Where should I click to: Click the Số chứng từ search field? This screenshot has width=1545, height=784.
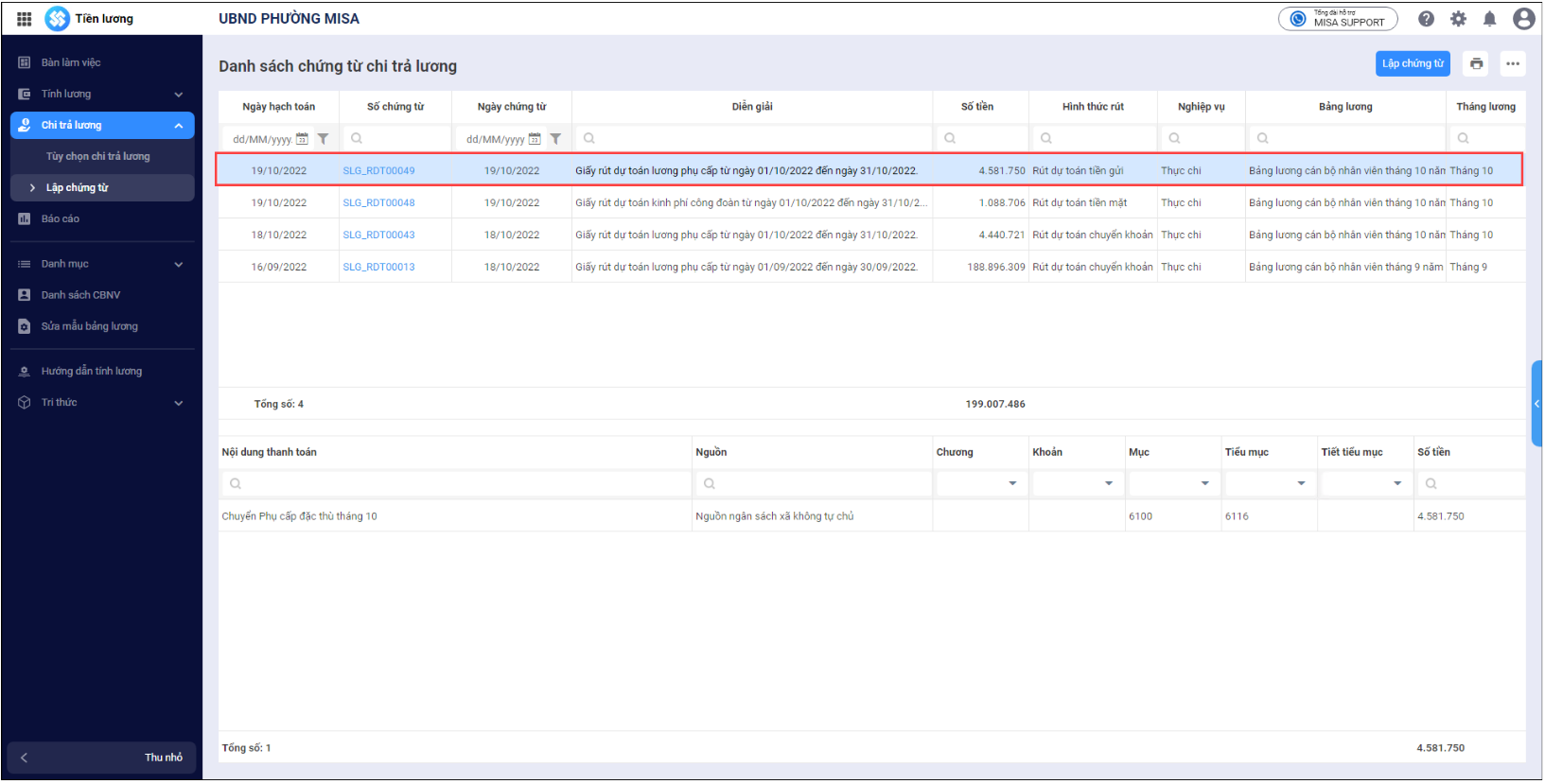[x=396, y=138]
